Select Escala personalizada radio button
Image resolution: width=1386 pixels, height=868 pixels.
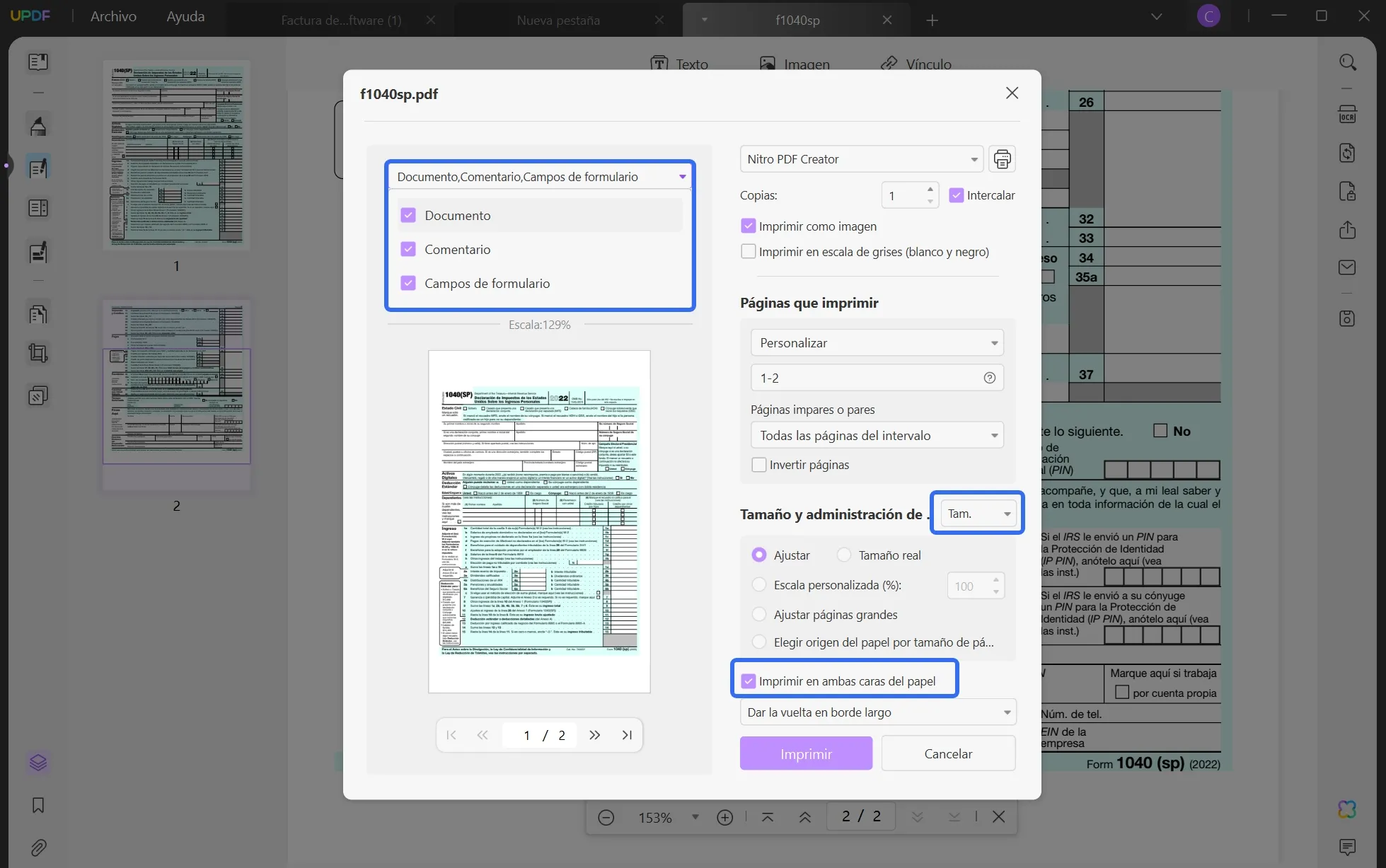[759, 585]
